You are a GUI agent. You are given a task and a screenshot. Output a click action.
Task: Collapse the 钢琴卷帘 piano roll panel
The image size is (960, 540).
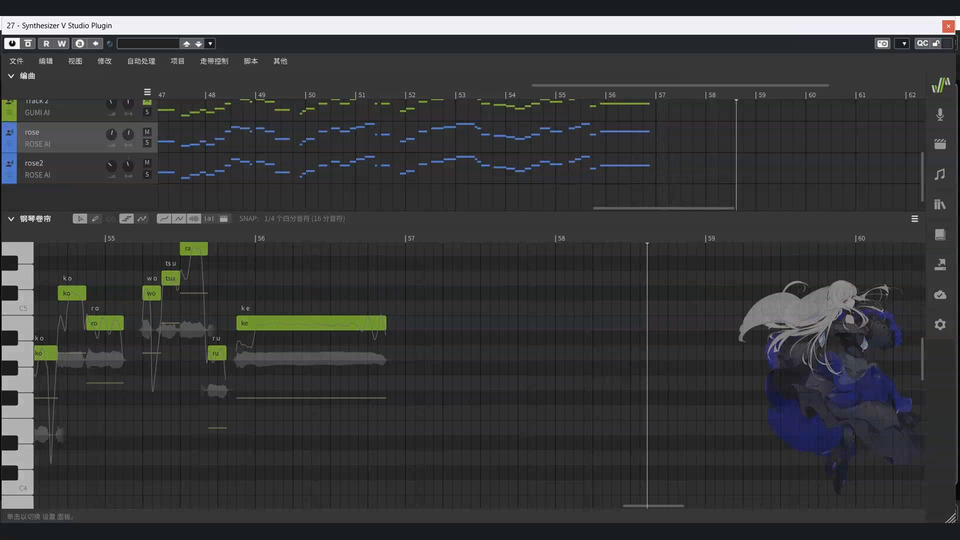tap(11, 219)
